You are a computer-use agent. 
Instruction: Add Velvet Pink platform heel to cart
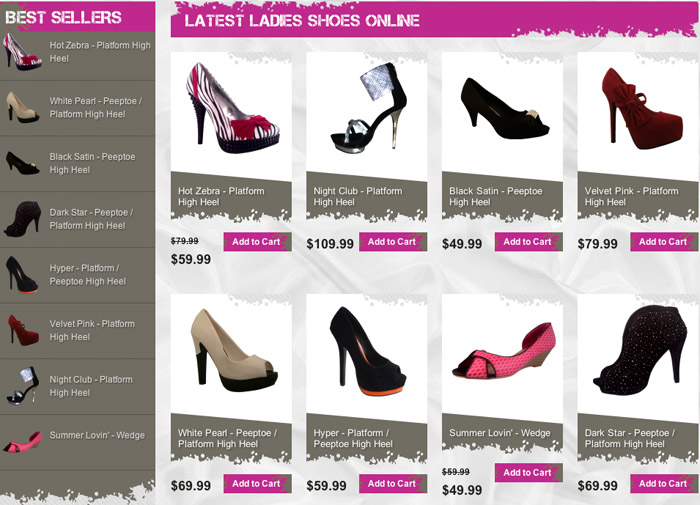(x=664, y=242)
